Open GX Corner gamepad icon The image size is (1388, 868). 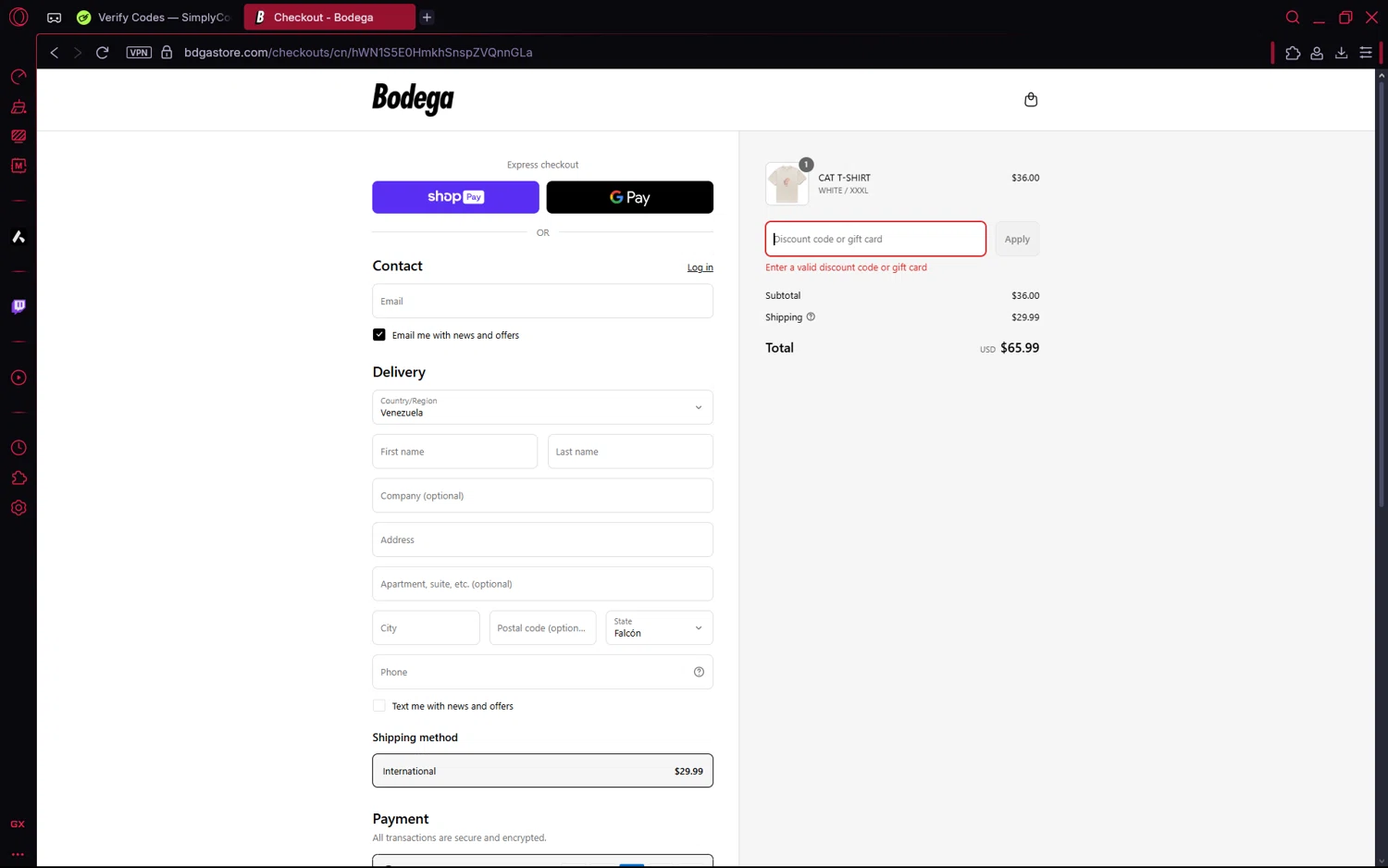pyautogui.click(x=55, y=18)
